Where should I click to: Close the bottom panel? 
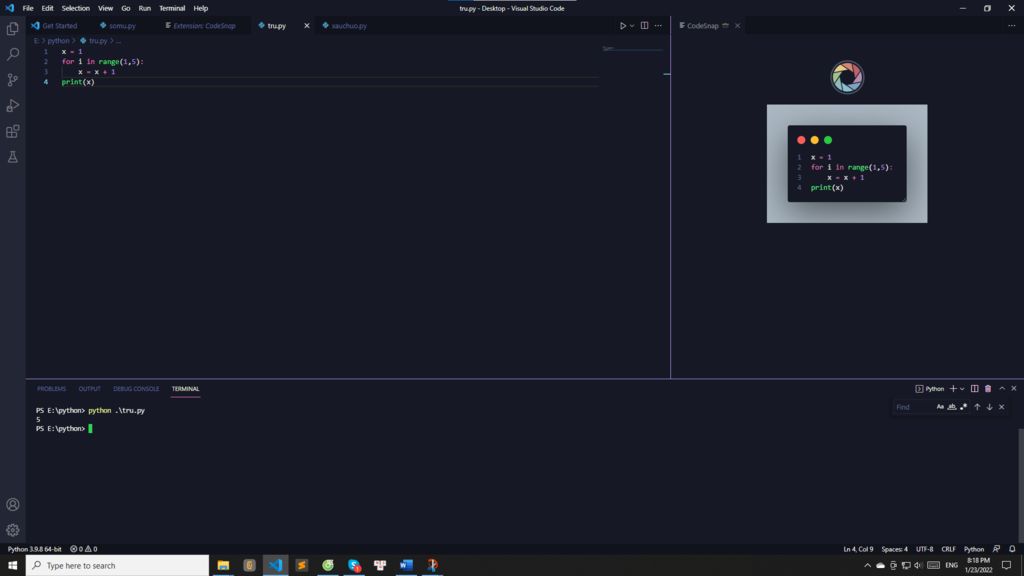tap(1014, 389)
